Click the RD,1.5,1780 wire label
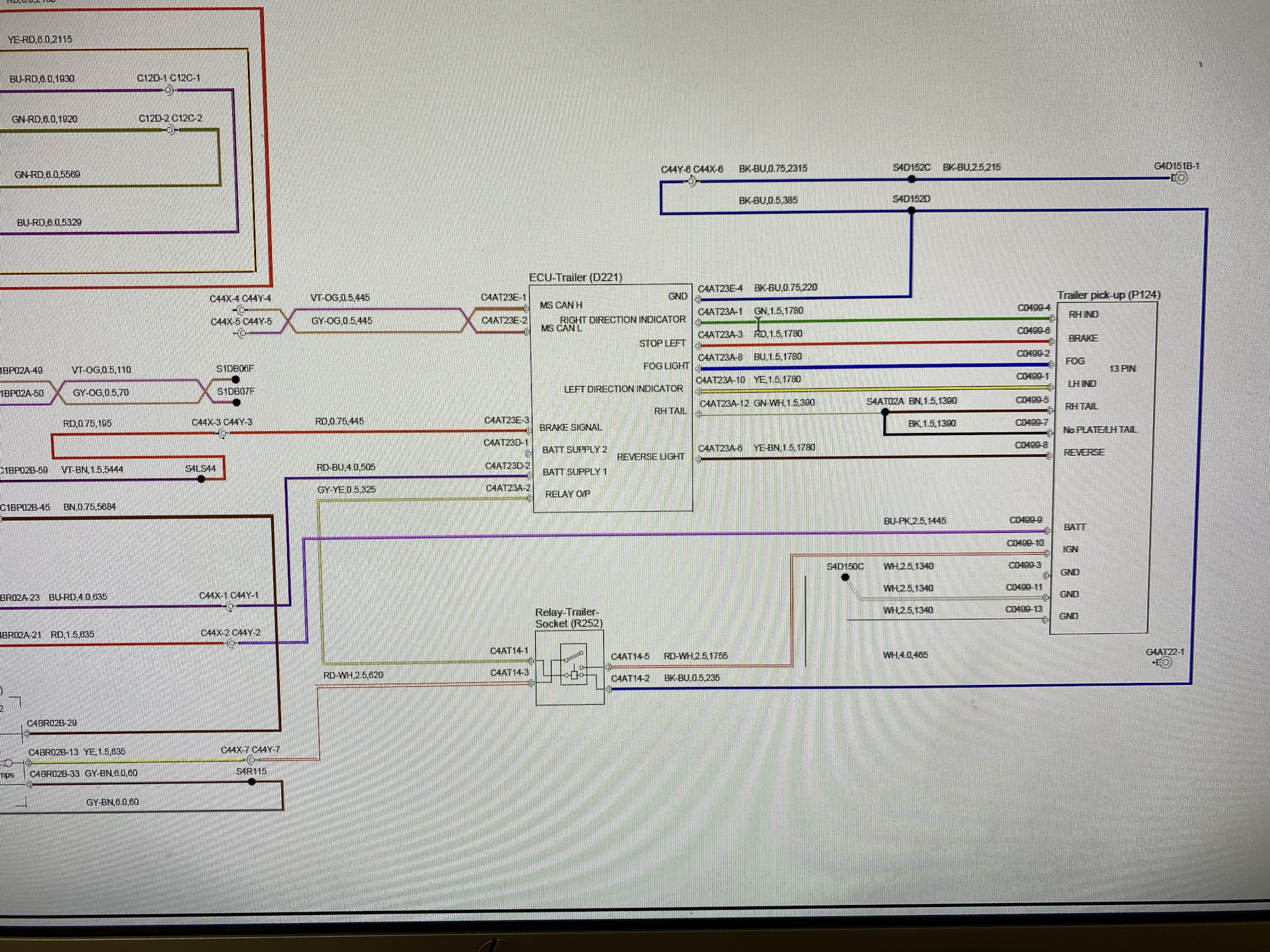This screenshot has height=952, width=1270. 778,334
